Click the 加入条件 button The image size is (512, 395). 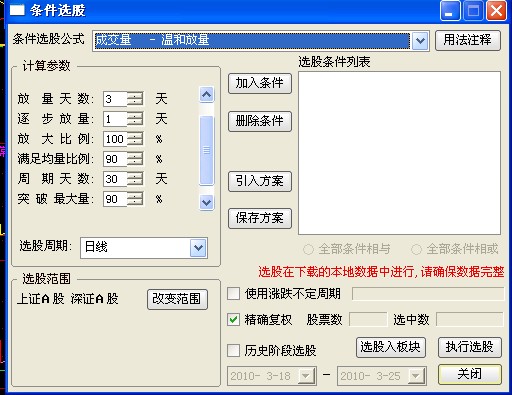260,83
